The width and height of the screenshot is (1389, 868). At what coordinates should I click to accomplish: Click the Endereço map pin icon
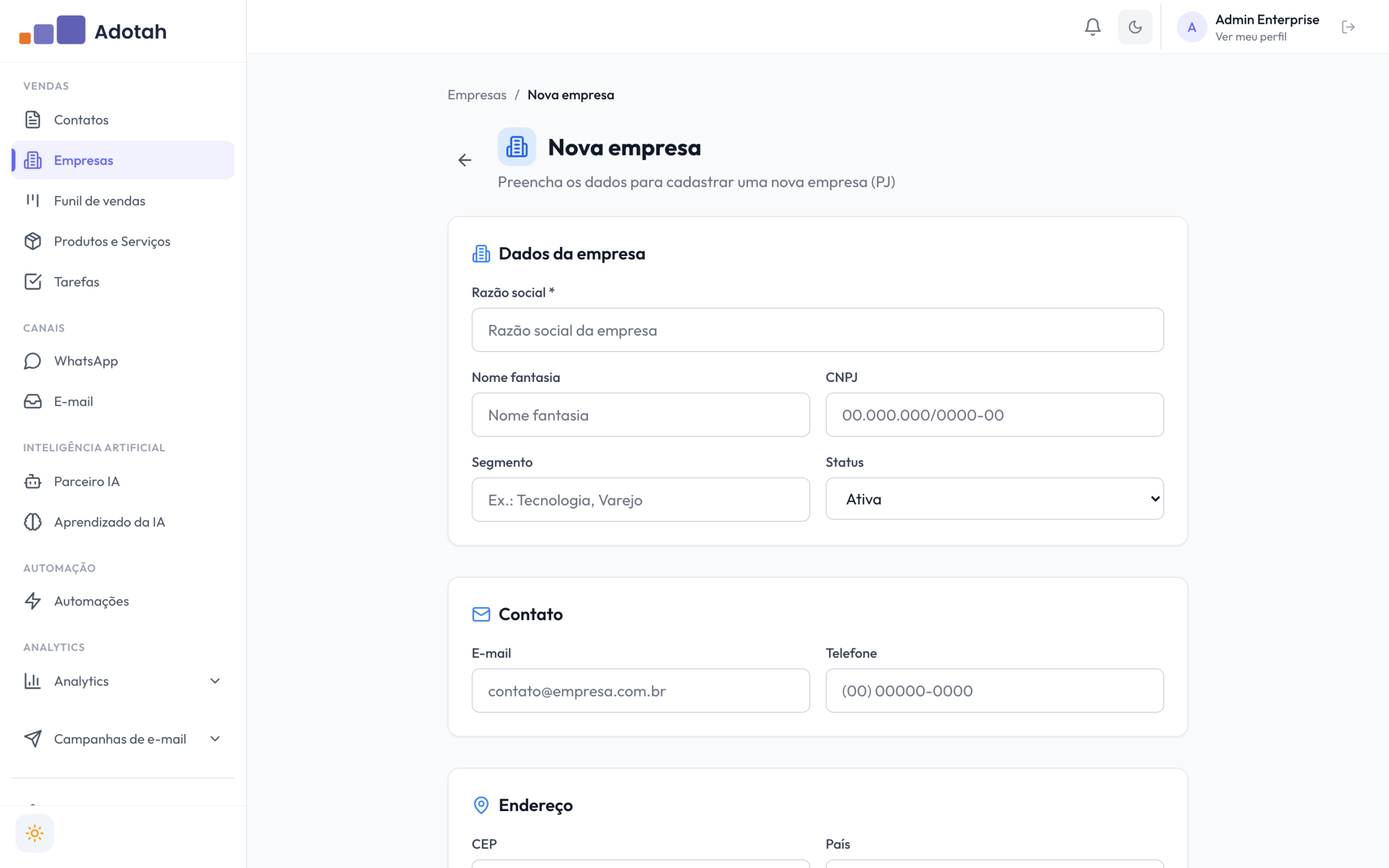481,805
